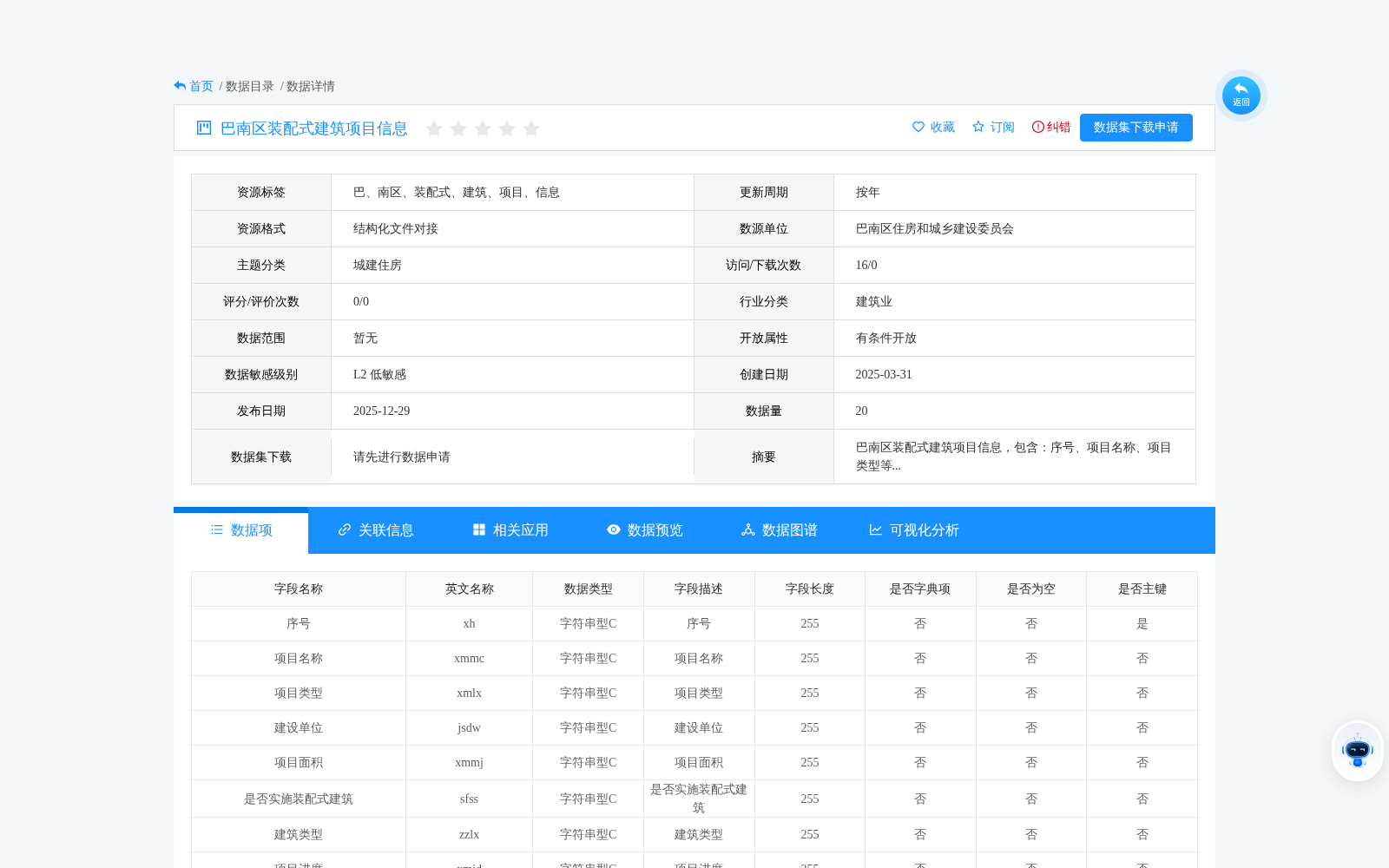Click the 数据集下载申请 button
The width and height of the screenshot is (1389, 868).
(1136, 128)
